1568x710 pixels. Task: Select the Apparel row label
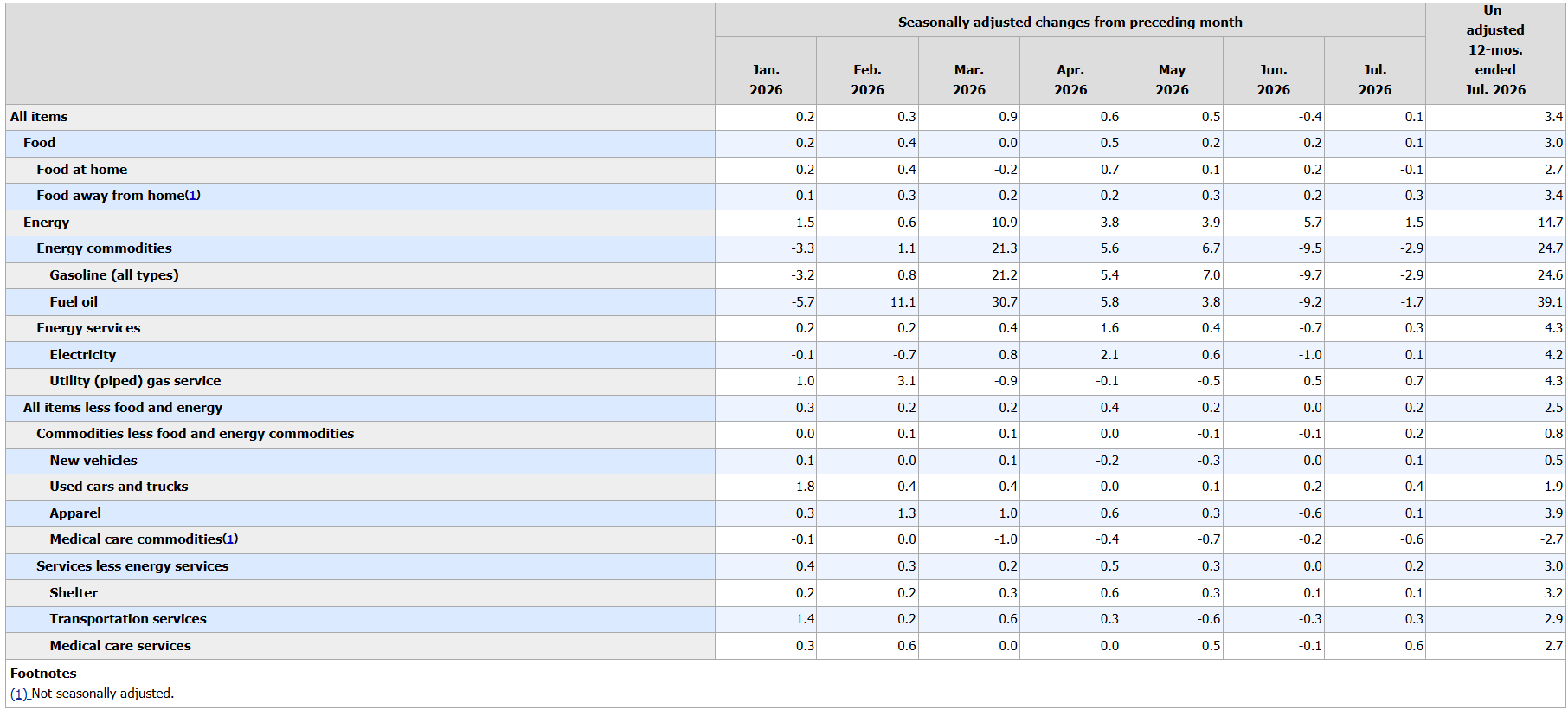(75, 513)
